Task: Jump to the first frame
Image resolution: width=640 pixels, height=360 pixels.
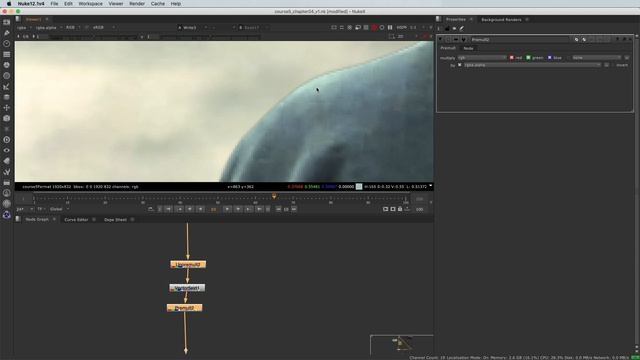Action: click(x=168, y=209)
